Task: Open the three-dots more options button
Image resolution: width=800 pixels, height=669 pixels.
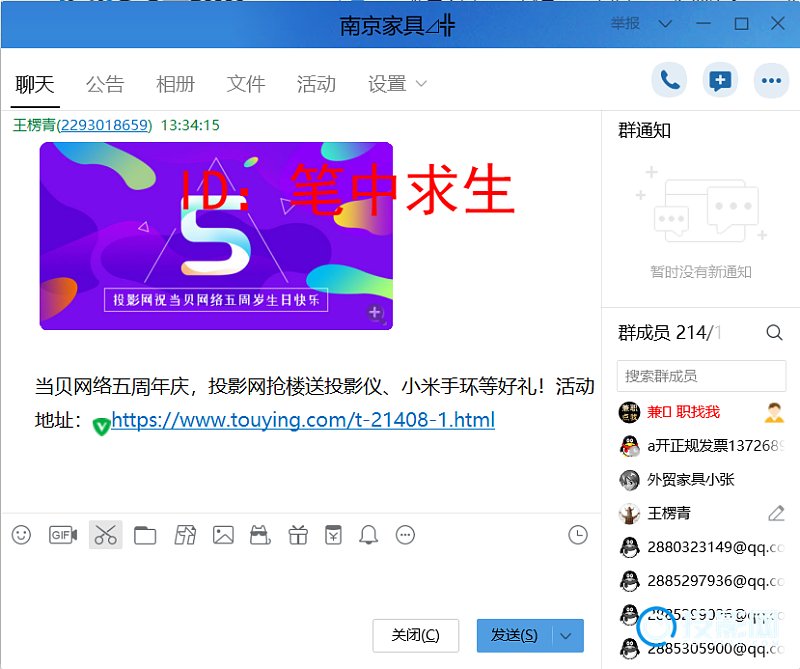Action: [771, 80]
